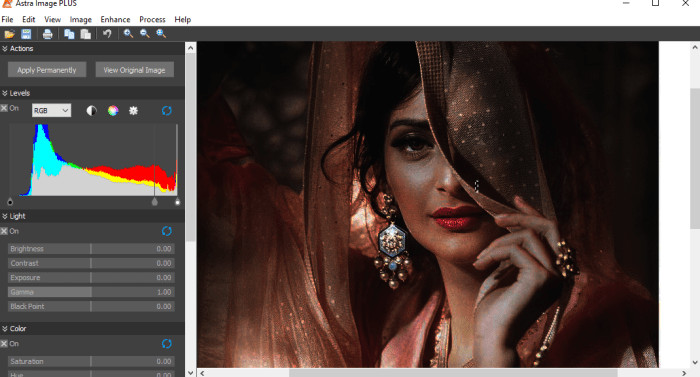
Task: Click the Black Point slider
Action: click(91, 306)
